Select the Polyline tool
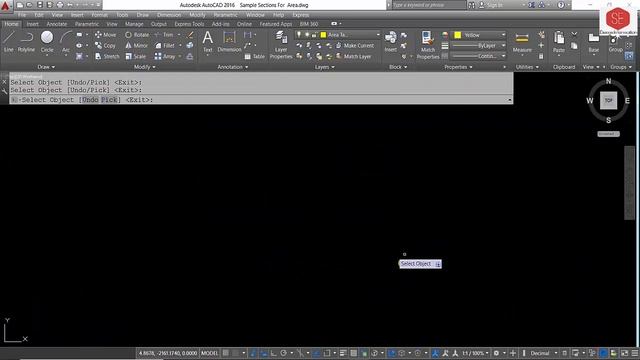 click(x=26, y=42)
